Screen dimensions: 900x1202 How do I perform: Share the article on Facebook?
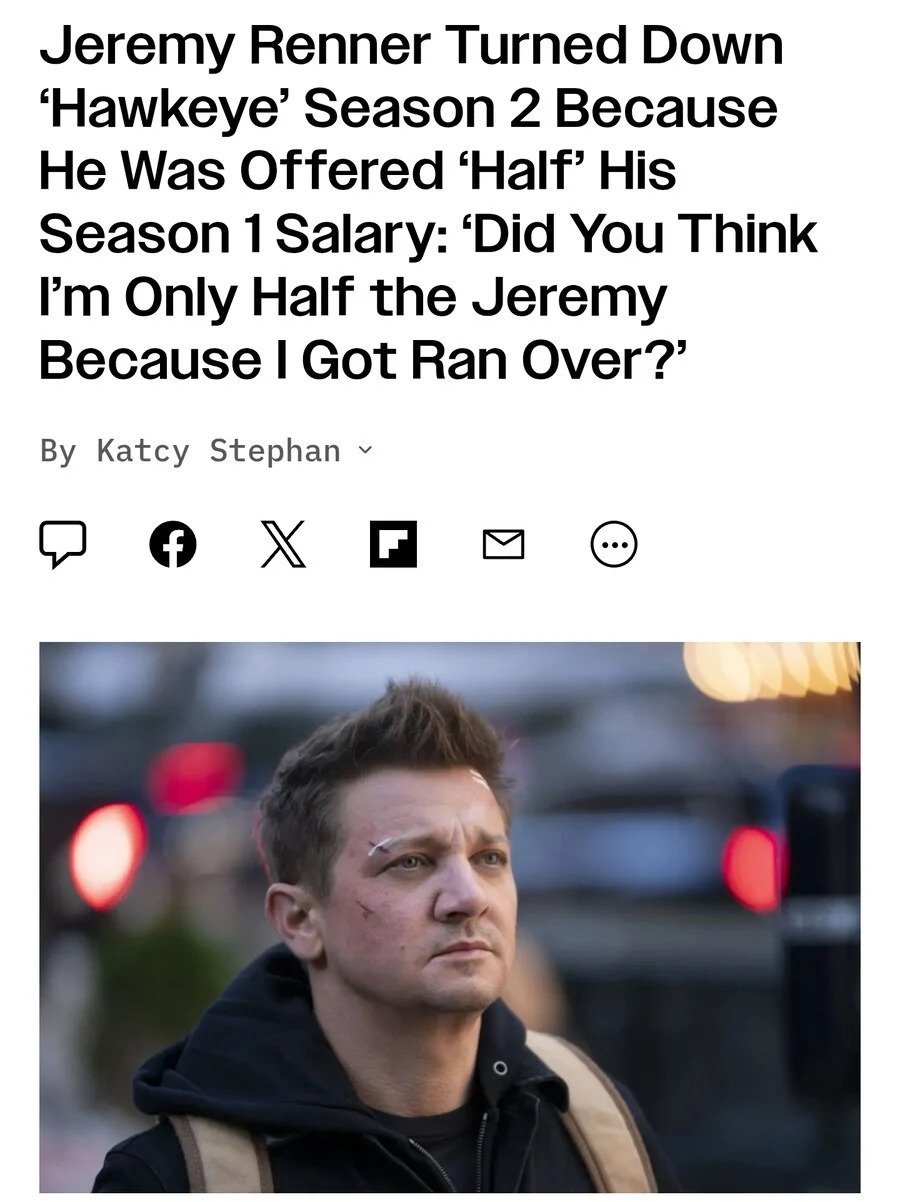point(172,544)
